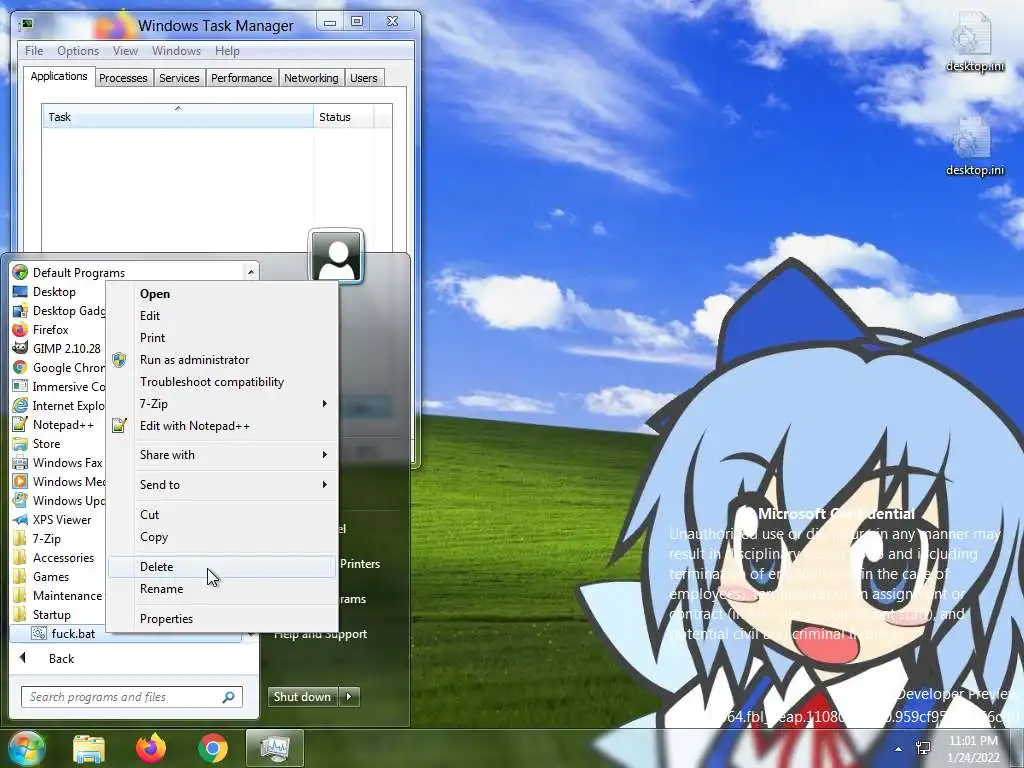
Task: Open XPS Viewer from programs list
Action: point(52,519)
